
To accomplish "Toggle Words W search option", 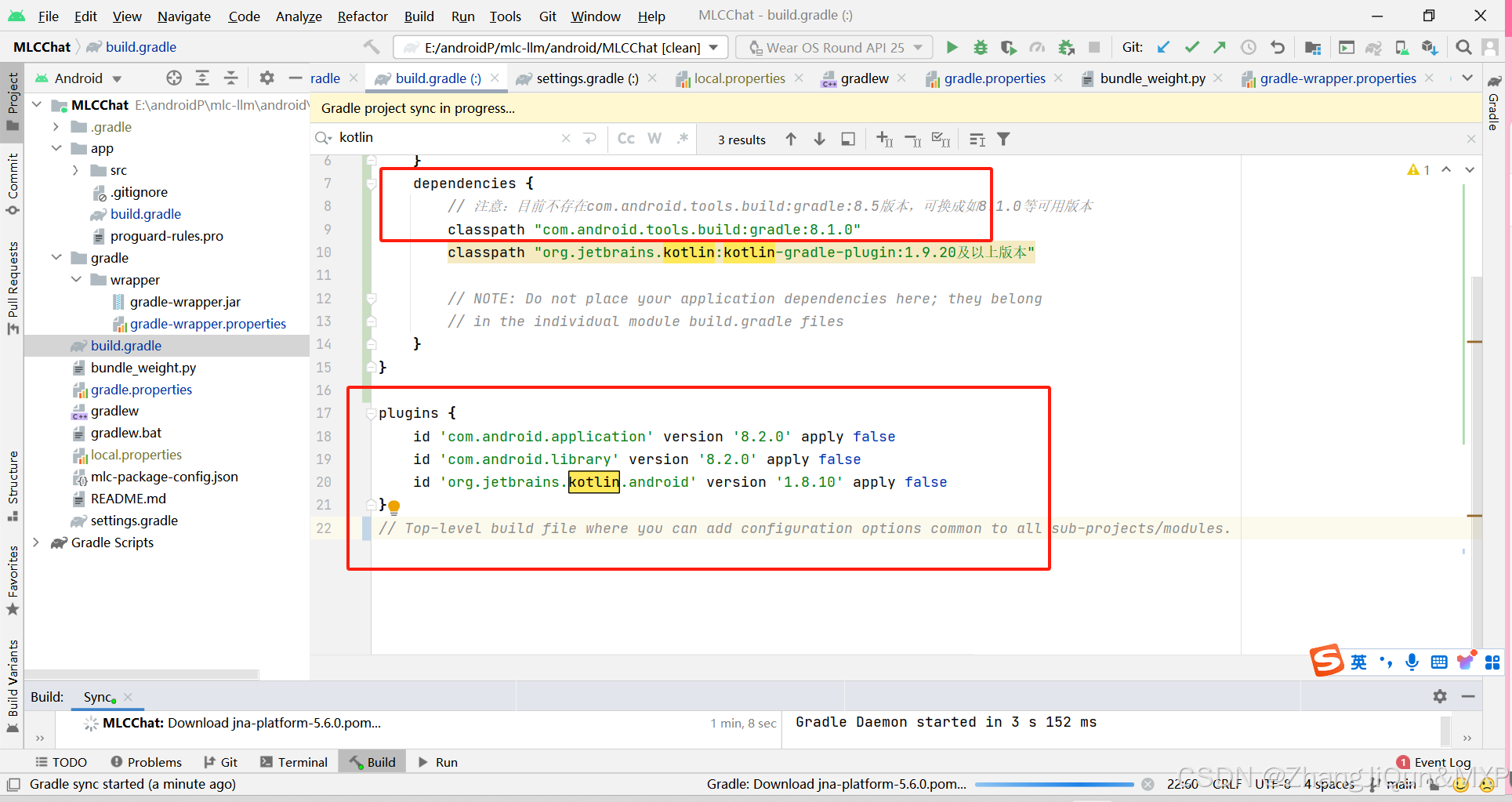I will tap(654, 138).
